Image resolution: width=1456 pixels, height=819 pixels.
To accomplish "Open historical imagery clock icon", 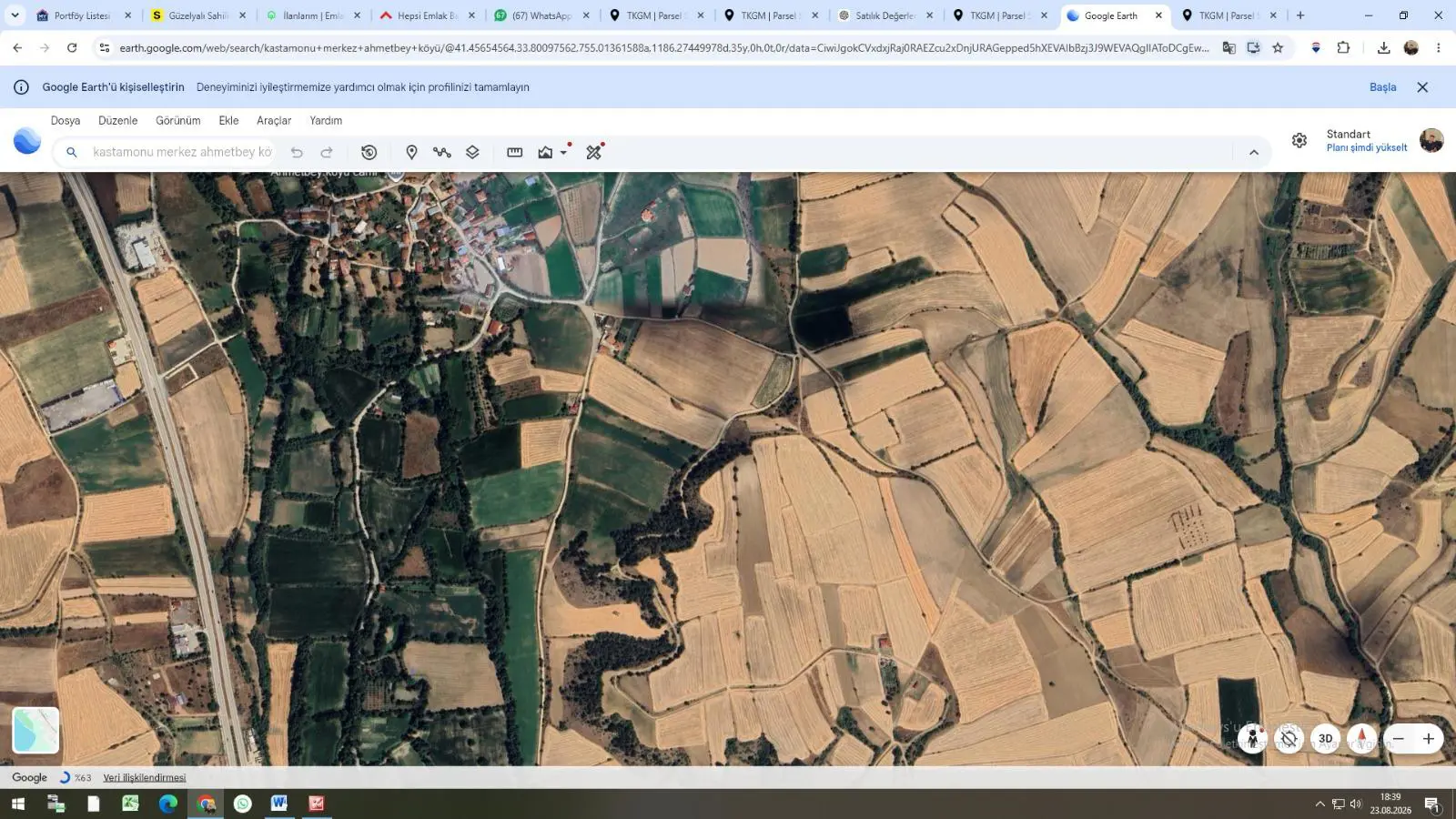I will 369,152.
